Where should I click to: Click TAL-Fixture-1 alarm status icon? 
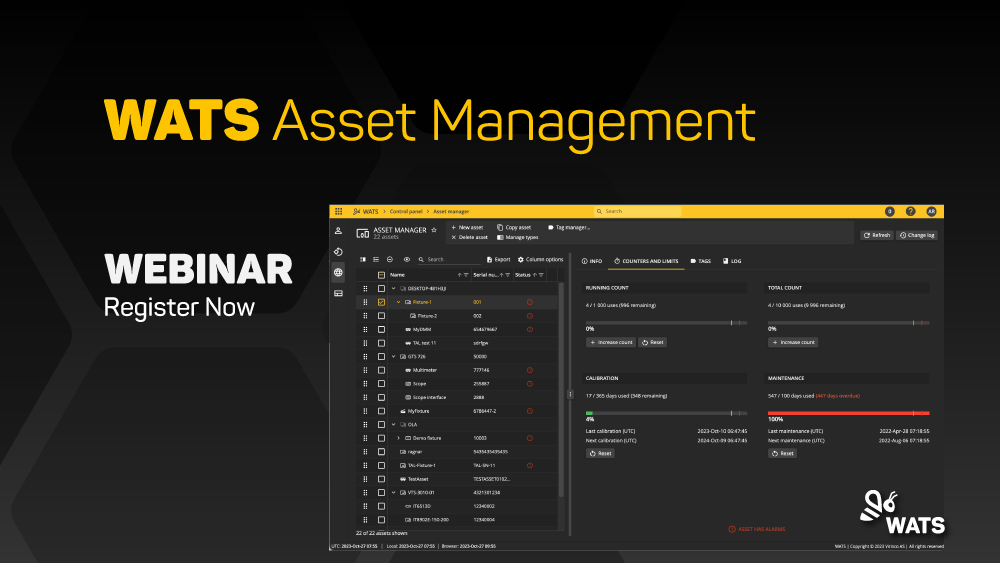(530, 465)
